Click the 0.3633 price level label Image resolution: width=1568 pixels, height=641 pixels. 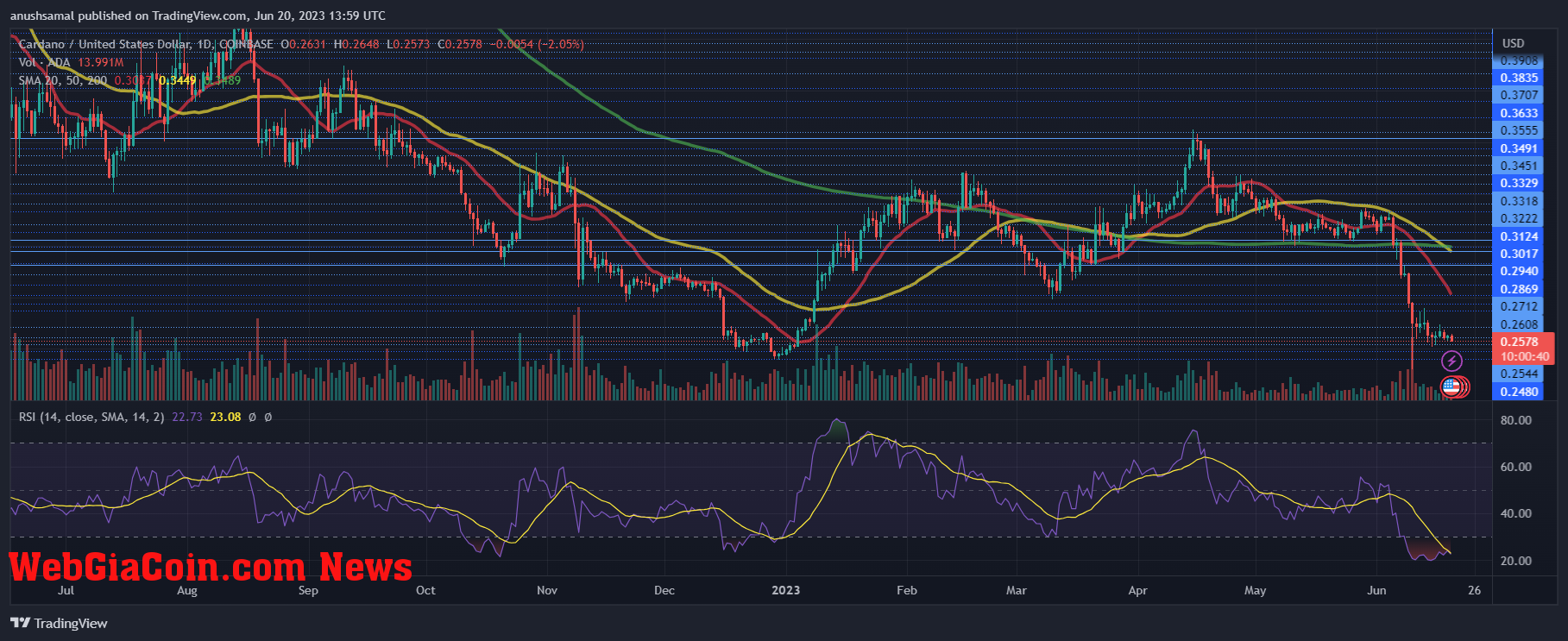(x=1519, y=113)
